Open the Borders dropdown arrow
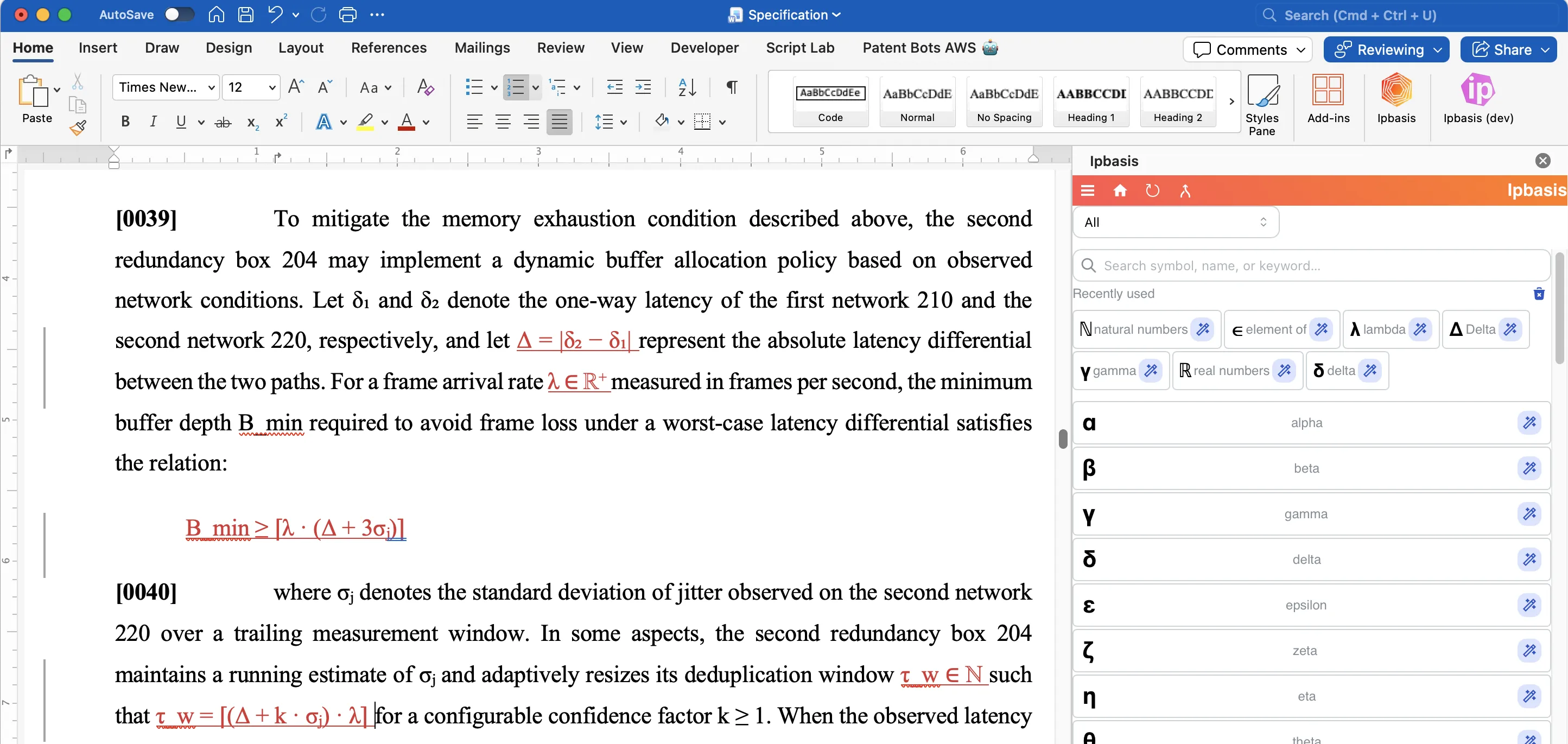1568x744 pixels. click(722, 123)
